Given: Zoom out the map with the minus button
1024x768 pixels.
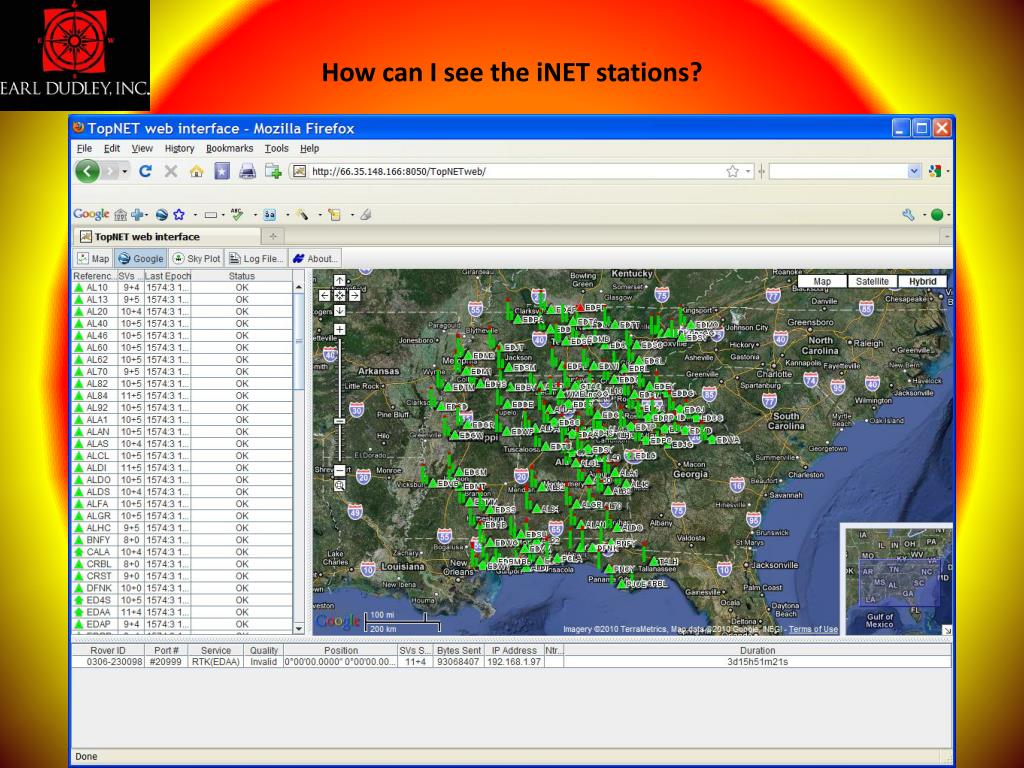Looking at the screenshot, I should (x=340, y=470).
